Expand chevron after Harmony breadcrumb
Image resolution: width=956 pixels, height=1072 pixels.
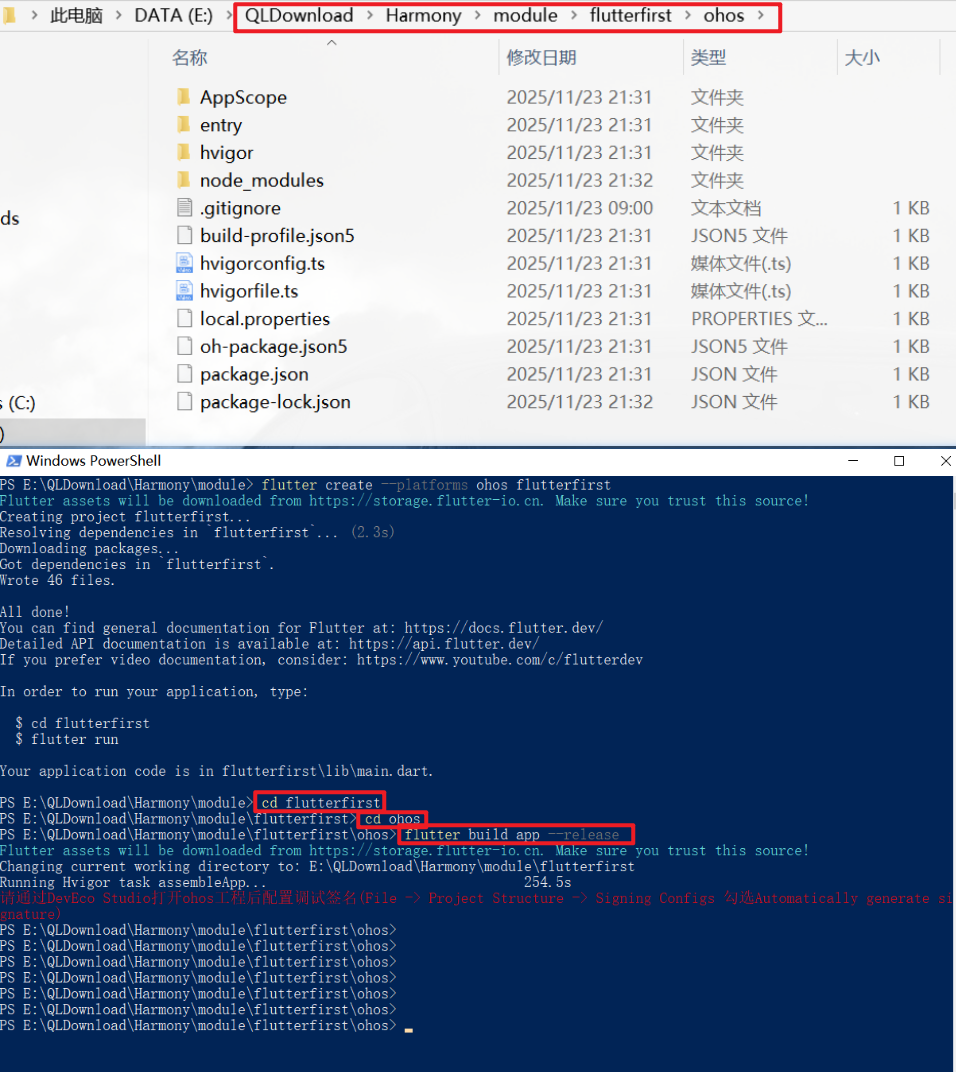477,15
